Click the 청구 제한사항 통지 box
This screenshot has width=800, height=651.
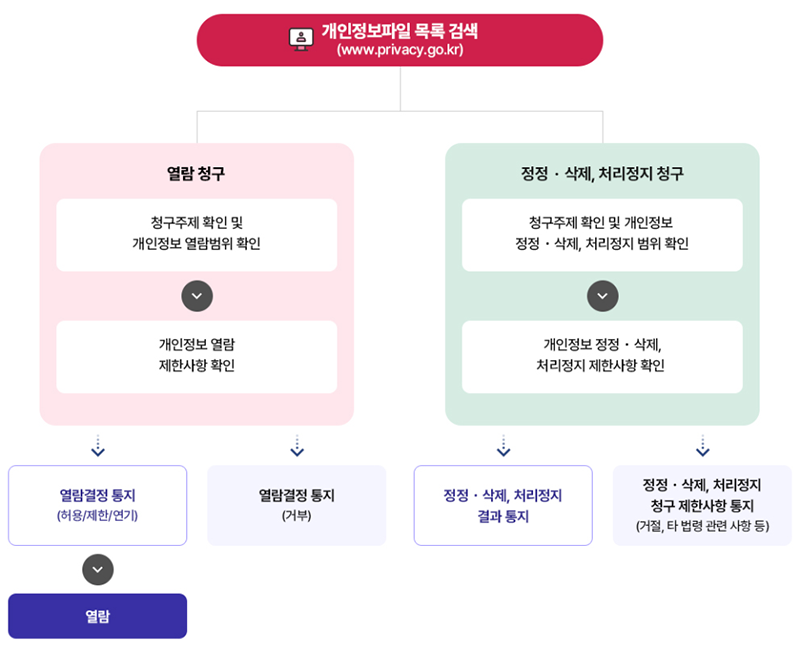(x=703, y=505)
